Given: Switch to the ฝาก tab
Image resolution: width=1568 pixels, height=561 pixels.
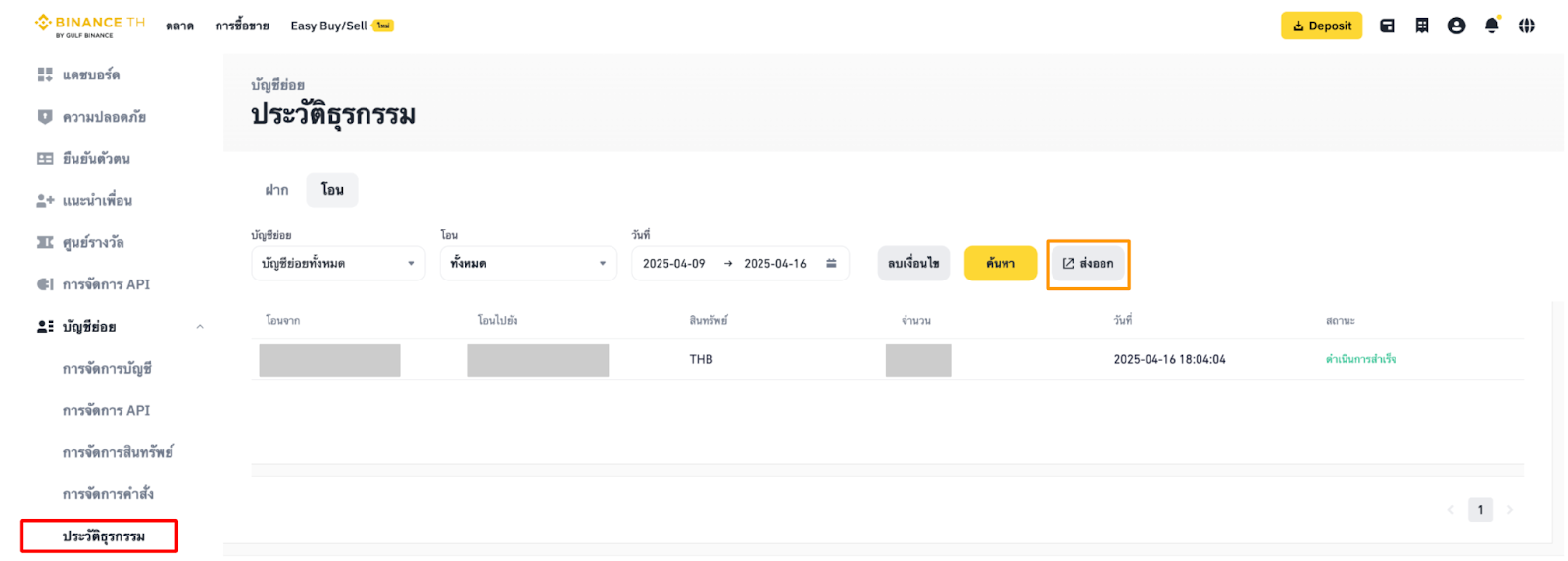Looking at the screenshot, I should [276, 190].
